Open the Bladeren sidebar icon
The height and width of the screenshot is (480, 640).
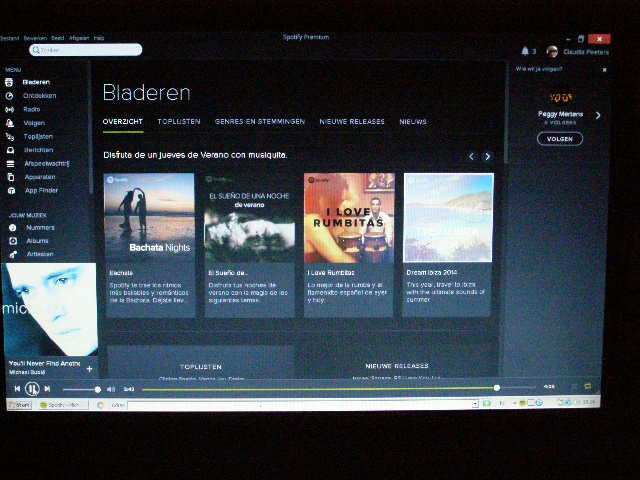9,82
